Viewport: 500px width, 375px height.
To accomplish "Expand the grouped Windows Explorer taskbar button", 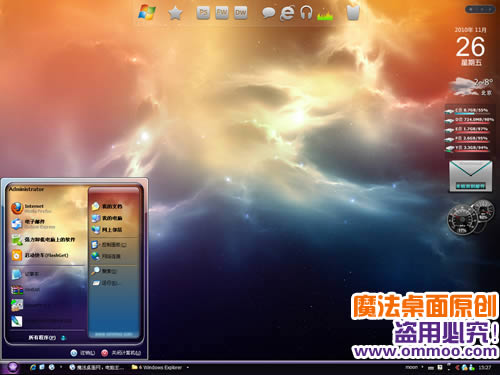I will pos(160,367).
